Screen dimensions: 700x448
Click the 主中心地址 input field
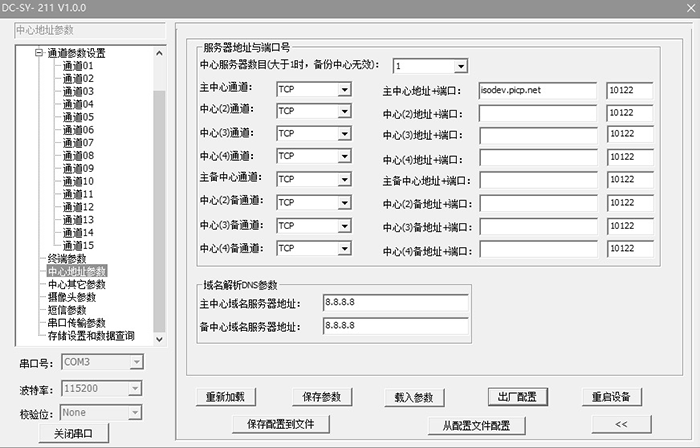click(537, 90)
